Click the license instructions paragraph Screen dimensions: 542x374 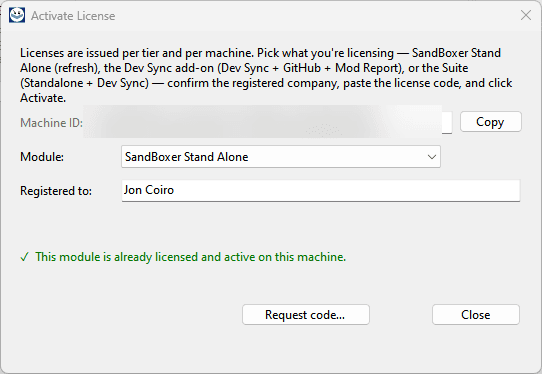pos(266,75)
